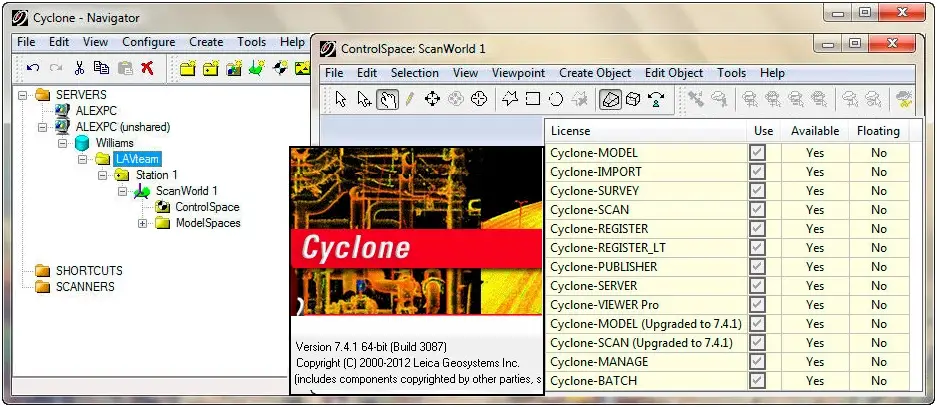Click the scissors Cut icon in Navigator
The image size is (937, 407).
79,68
